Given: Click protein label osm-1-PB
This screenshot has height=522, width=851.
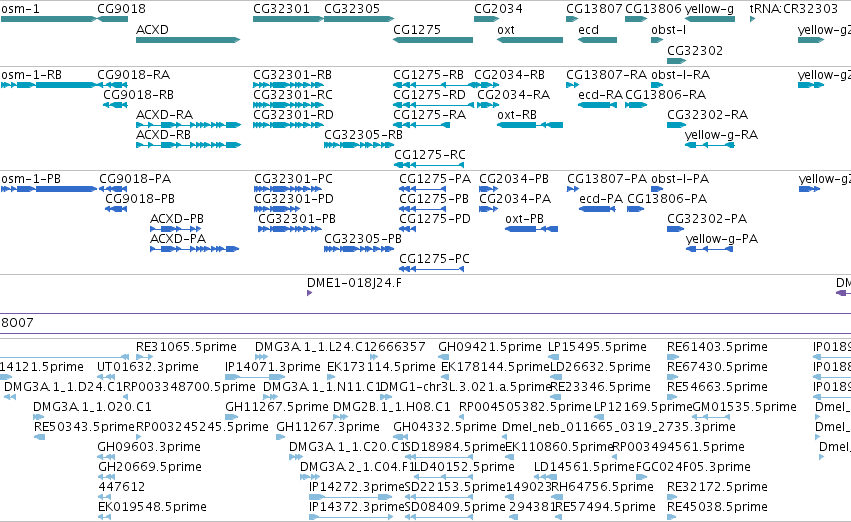Looking at the screenshot, I should (31, 179).
